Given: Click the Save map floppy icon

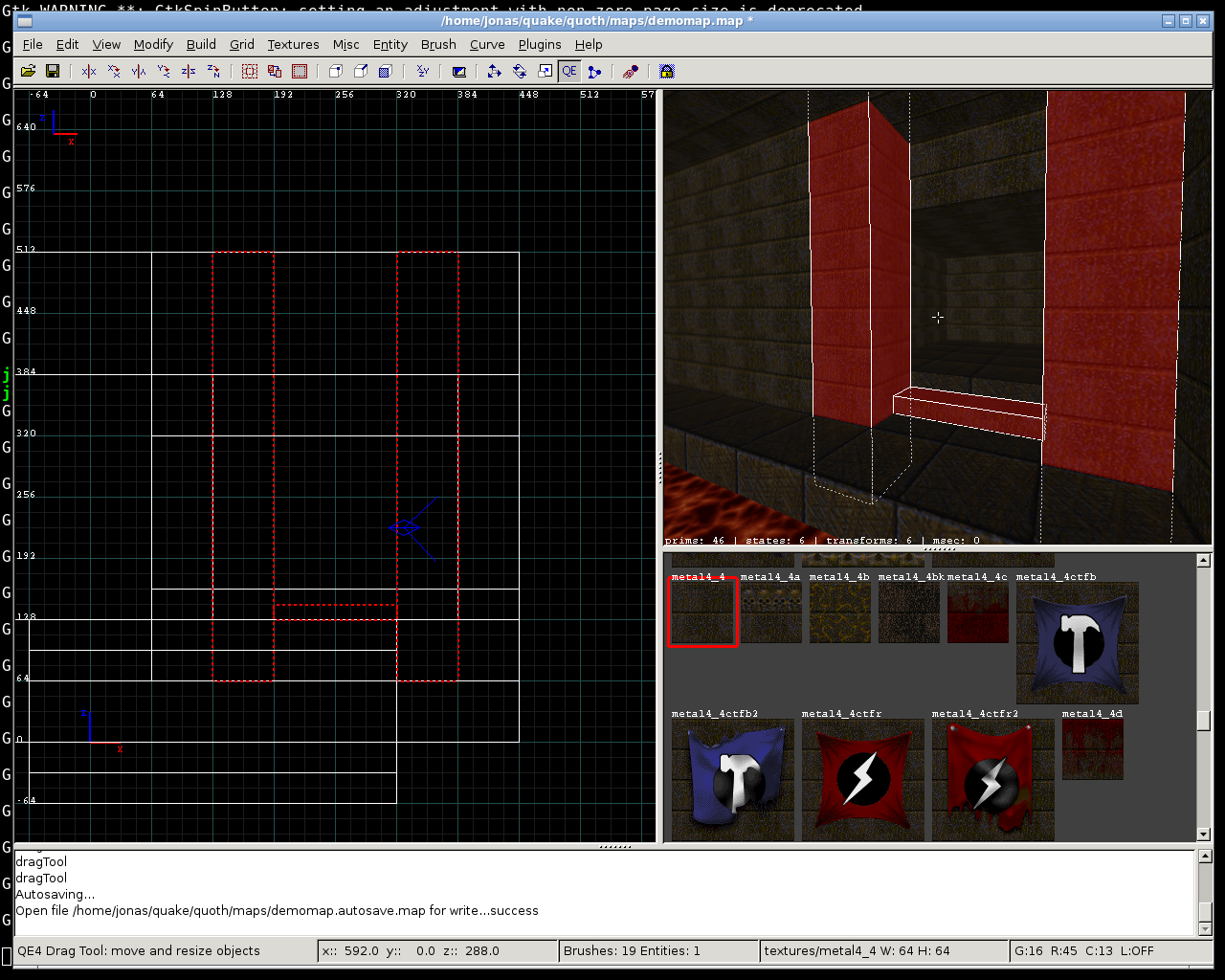Looking at the screenshot, I should click(x=53, y=71).
